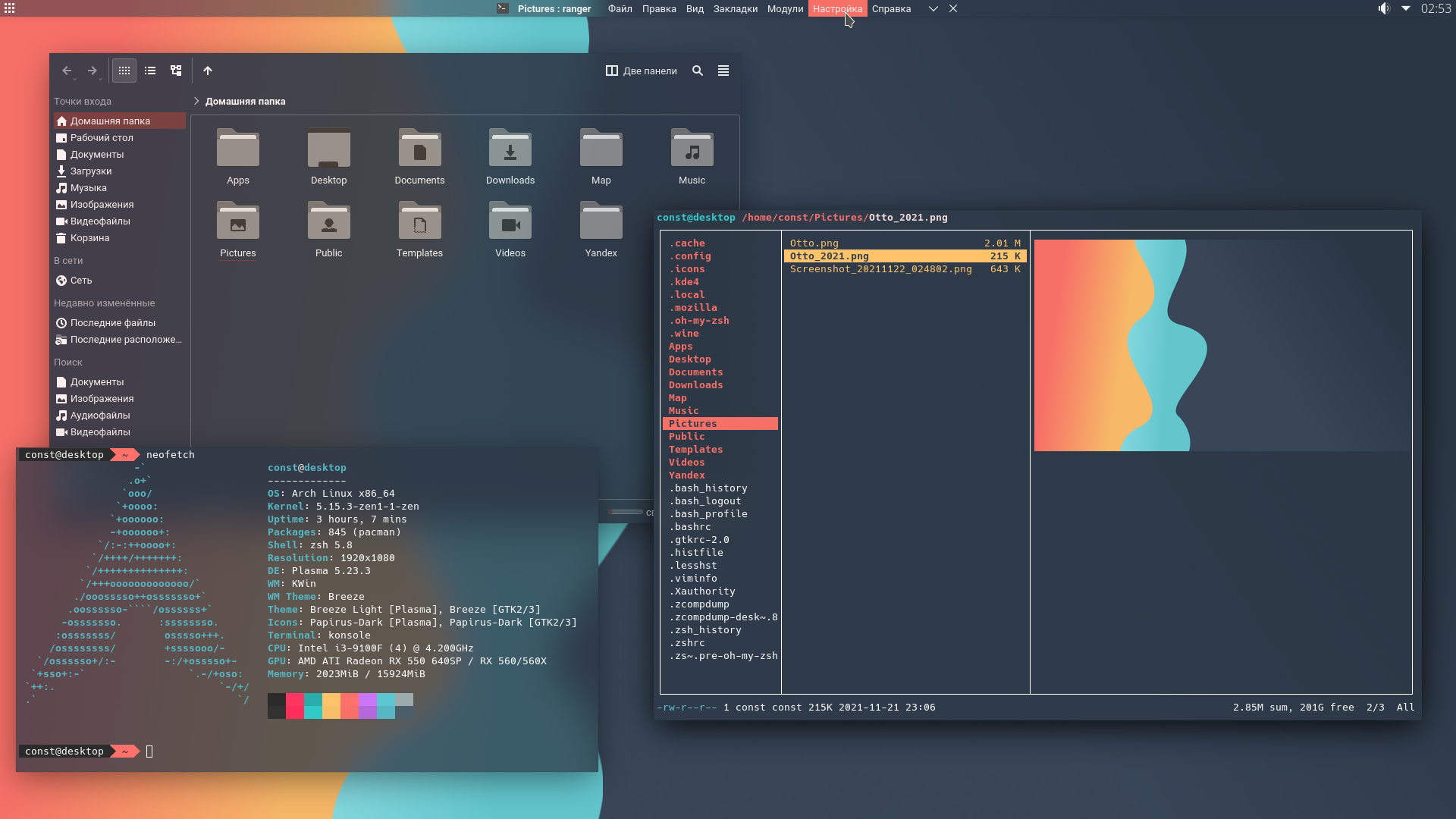
Task: Open the Настройка menu
Action: [x=837, y=8]
